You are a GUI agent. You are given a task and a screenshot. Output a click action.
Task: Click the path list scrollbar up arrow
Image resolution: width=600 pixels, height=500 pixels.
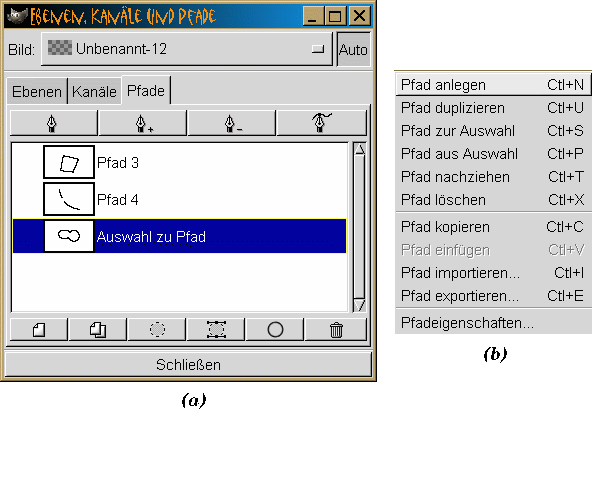(361, 150)
